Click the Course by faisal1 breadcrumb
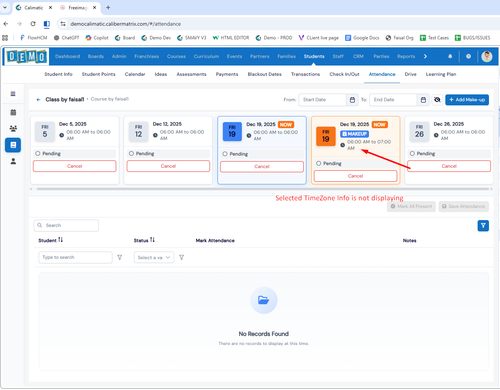Image resolution: width=500 pixels, height=390 pixels. 110,99
